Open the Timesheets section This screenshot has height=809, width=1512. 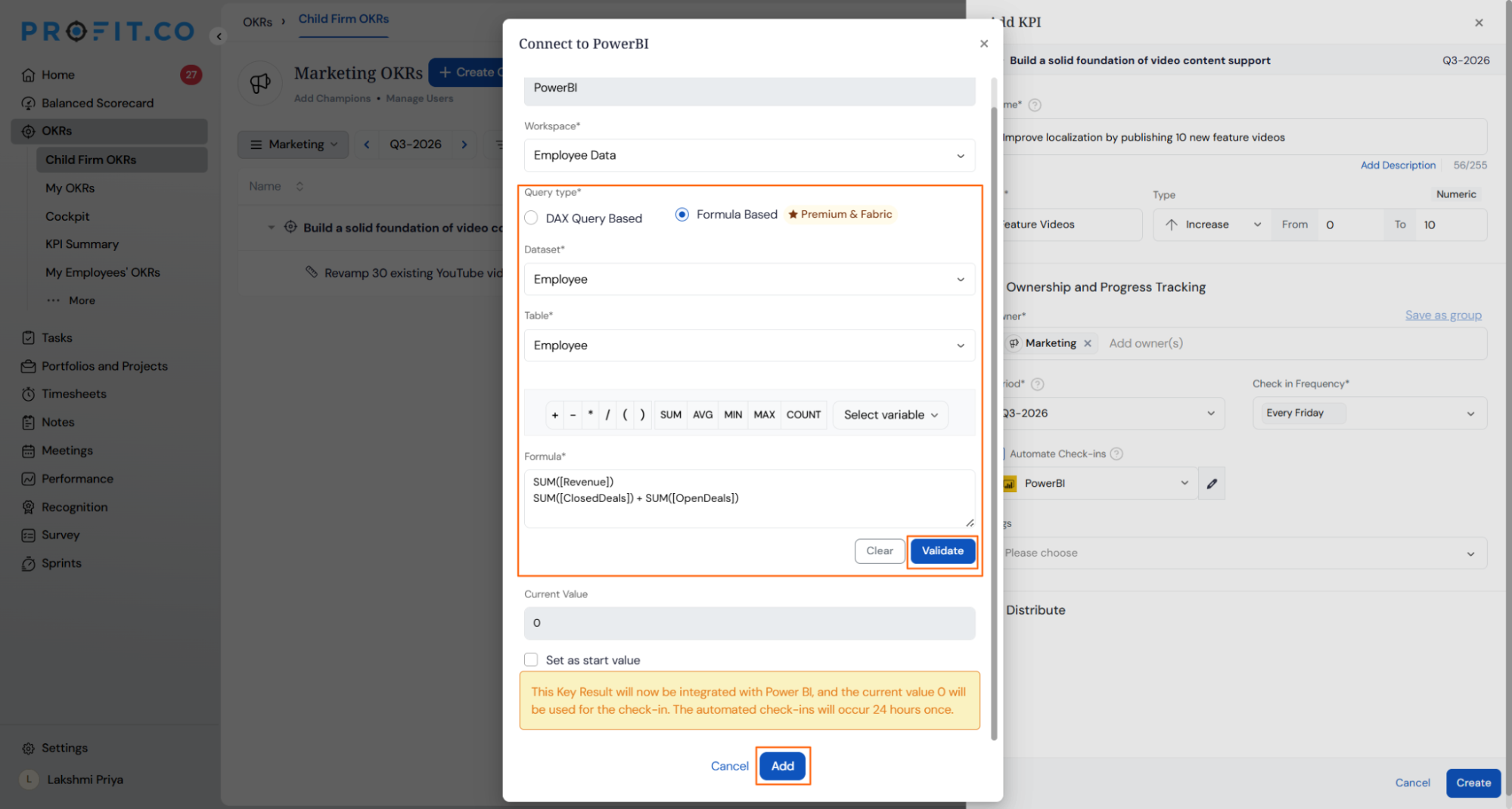point(73,394)
